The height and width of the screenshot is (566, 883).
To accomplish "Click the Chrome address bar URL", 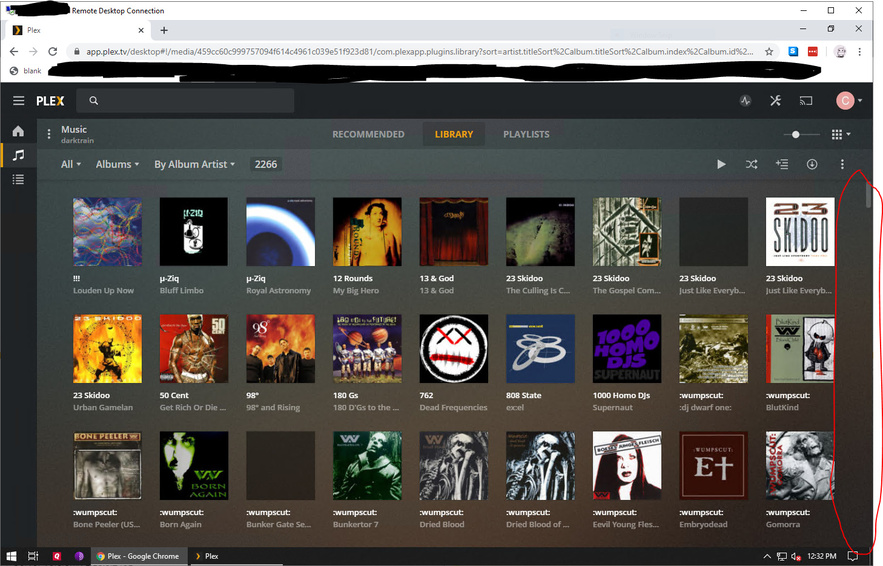I will tap(419, 51).
